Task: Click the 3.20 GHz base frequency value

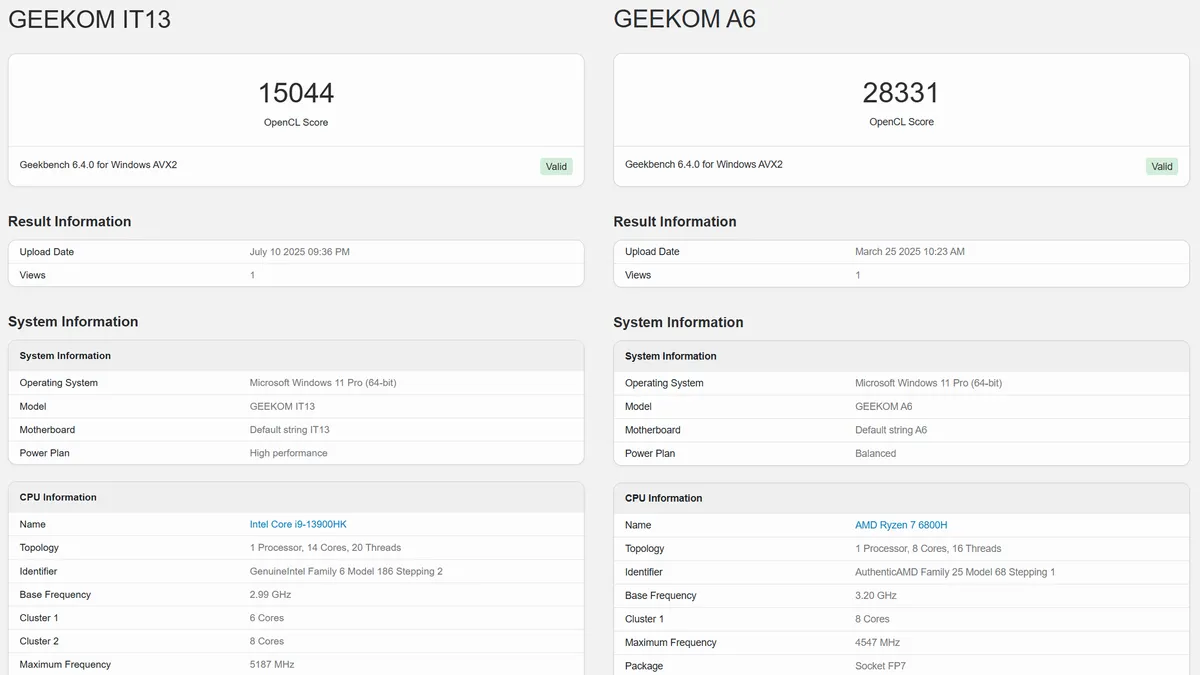Action: [x=876, y=596]
